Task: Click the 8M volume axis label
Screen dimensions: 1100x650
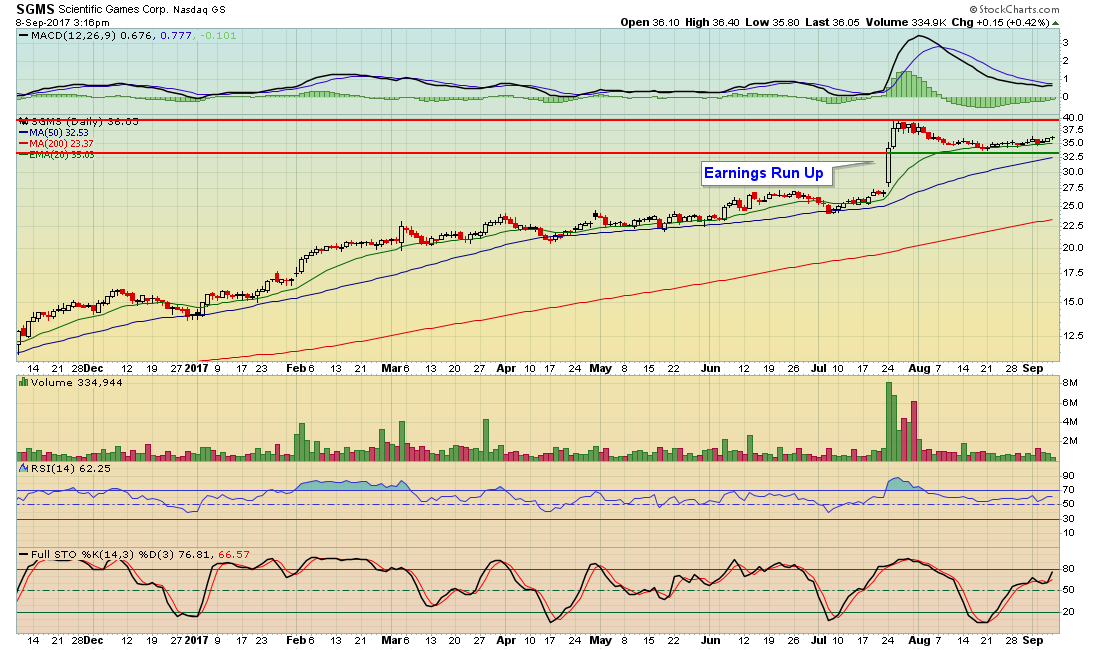Action: [x=1069, y=383]
